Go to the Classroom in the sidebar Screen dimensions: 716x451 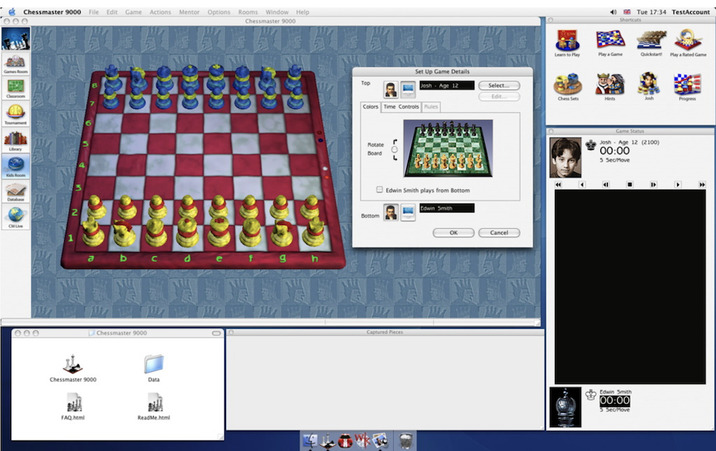(15, 87)
